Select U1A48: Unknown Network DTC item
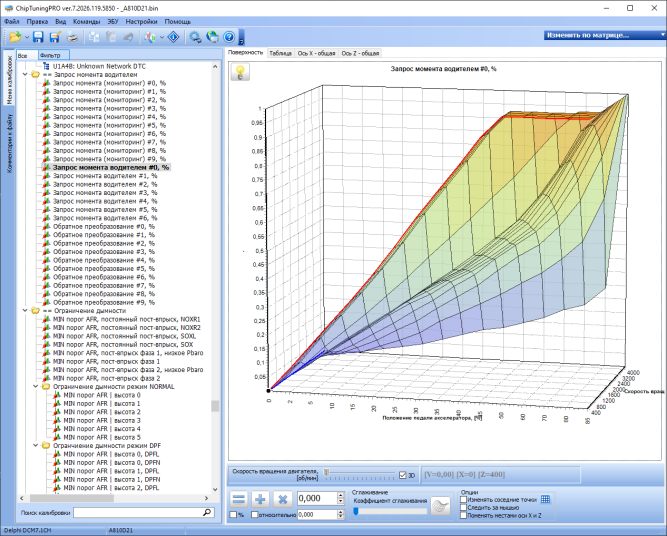Screen dimensions: 667x536 click(99, 66)
